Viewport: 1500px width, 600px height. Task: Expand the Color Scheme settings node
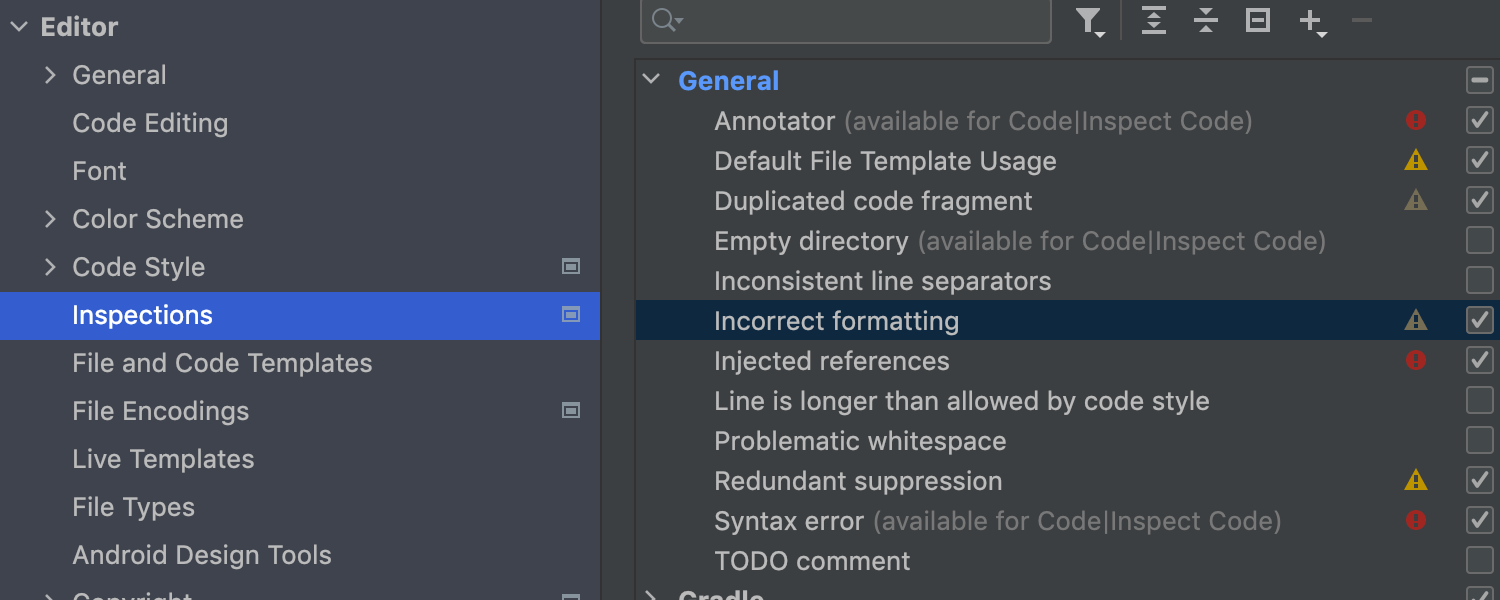(x=50, y=219)
